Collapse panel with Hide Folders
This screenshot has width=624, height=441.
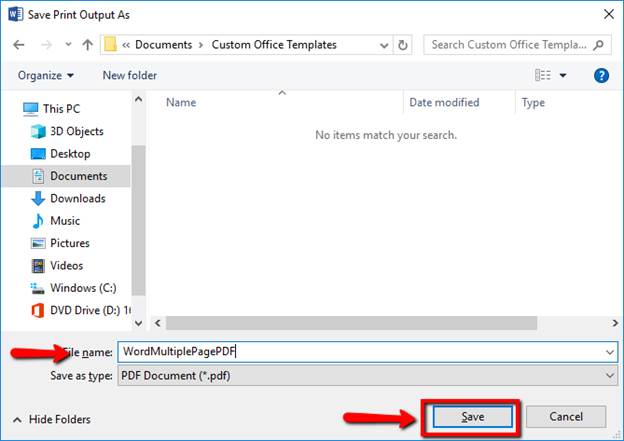click(52, 419)
